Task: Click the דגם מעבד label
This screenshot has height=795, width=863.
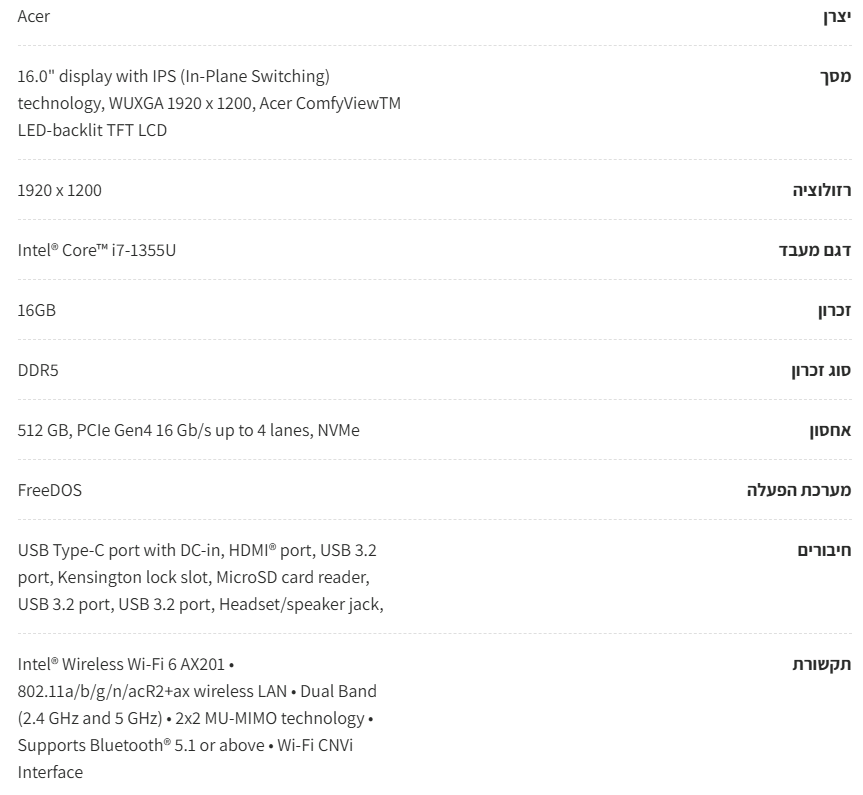Action: pyautogui.click(x=815, y=251)
